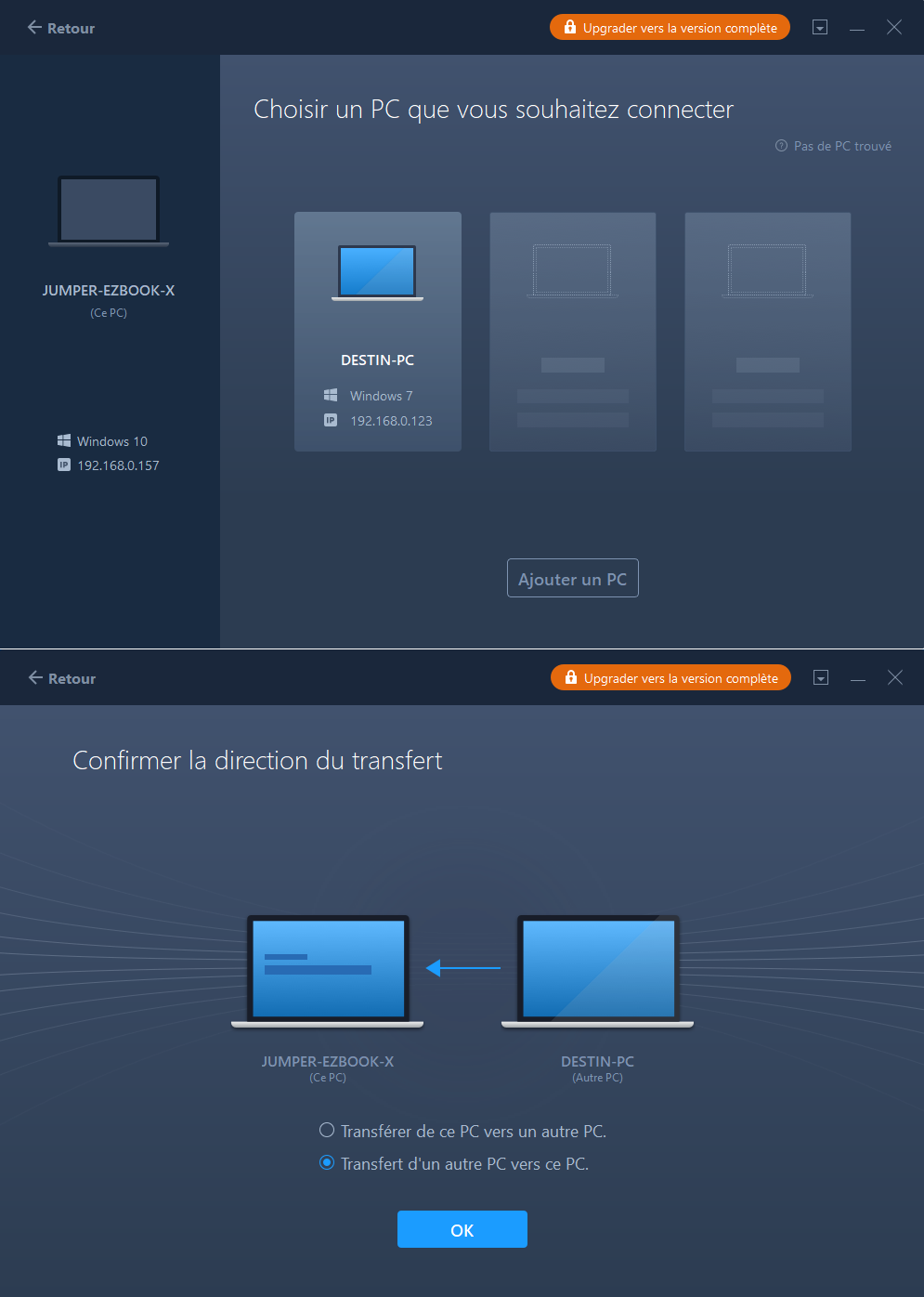The height and width of the screenshot is (1297, 924).
Task: Click the blue transfer direction arrow
Action: pos(462,968)
